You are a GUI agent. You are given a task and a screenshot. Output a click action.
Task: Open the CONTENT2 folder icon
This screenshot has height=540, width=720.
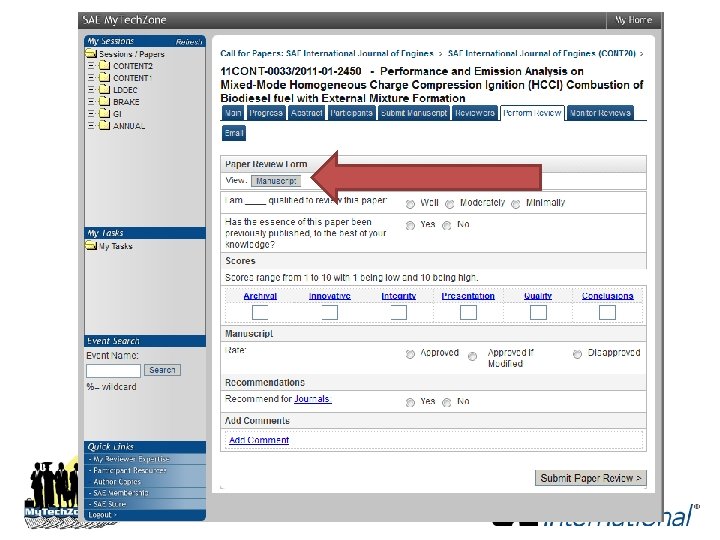point(105,66)
